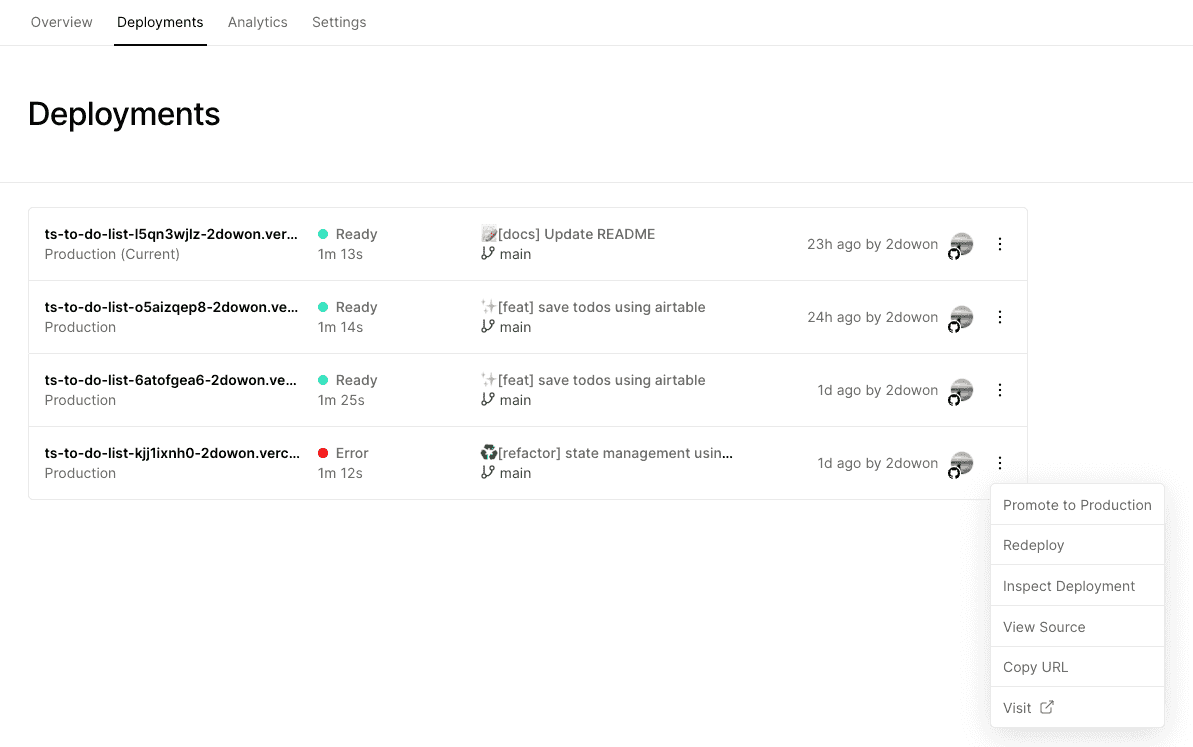1193x747 pixels.
Task: Select Inspect Deployment menu entry
Action: point(1068,586)
